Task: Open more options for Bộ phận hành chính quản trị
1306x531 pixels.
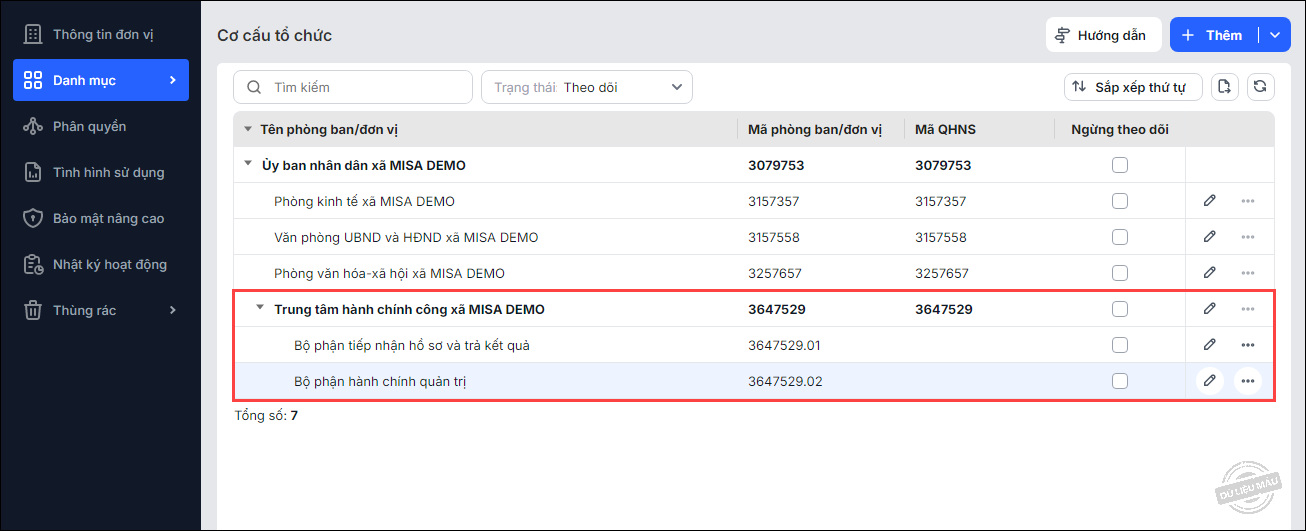Action: [1247, 381]
